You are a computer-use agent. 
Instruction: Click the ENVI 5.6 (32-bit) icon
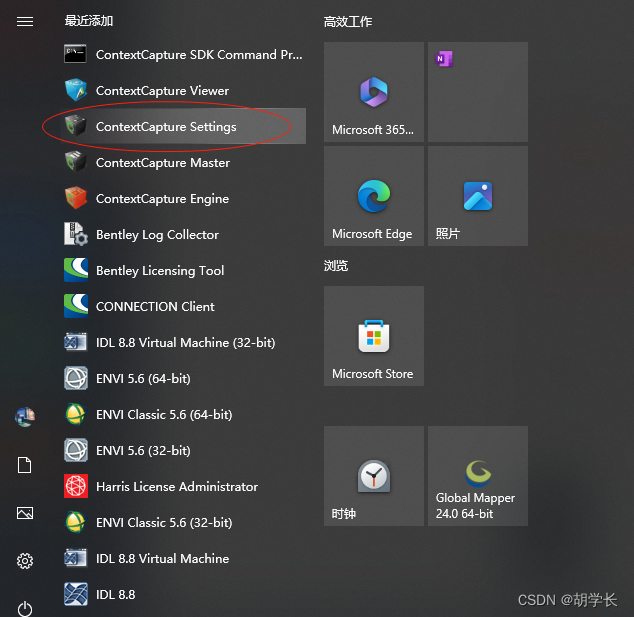76,450
